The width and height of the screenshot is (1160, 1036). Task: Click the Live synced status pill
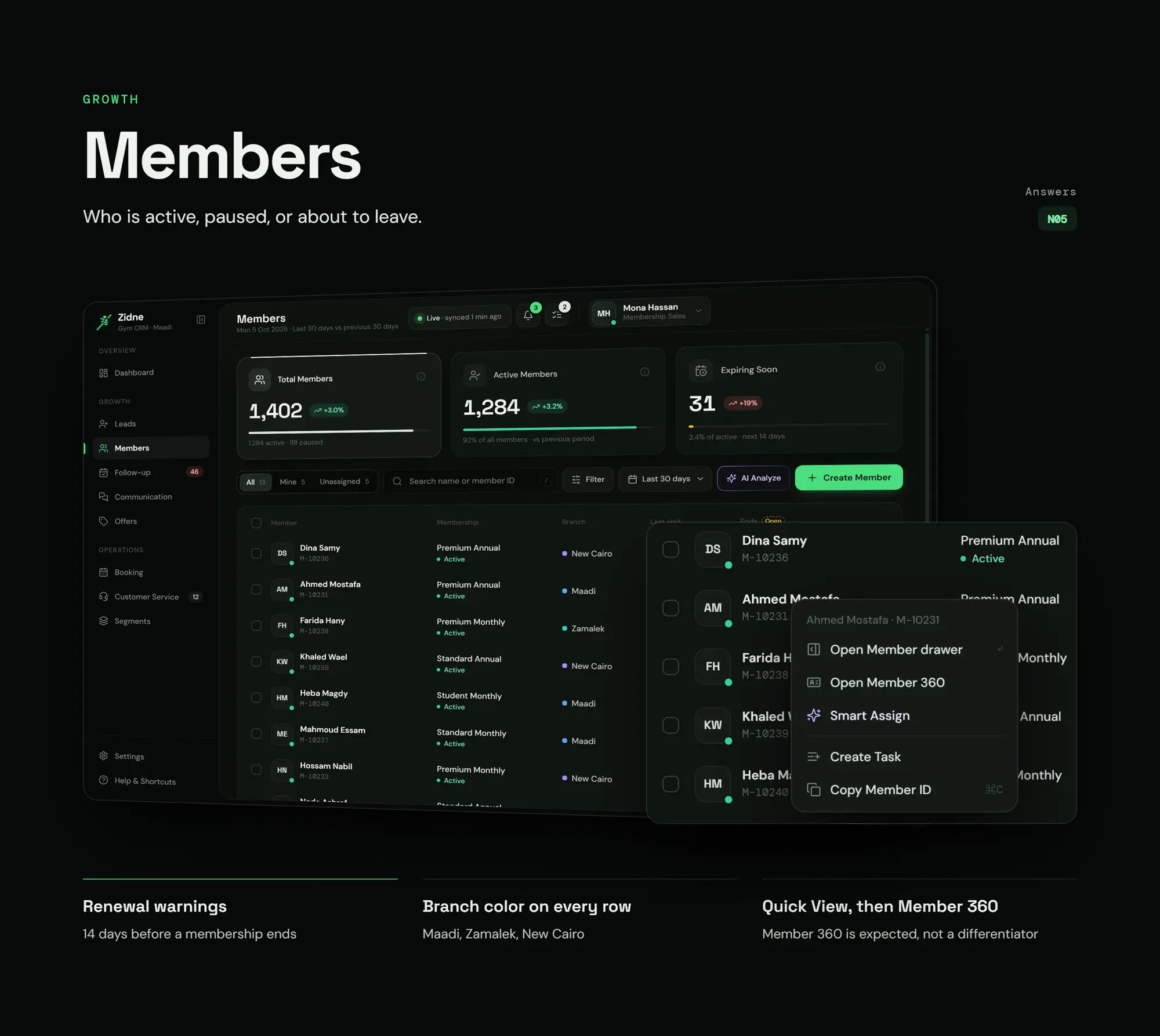(x=459, y=317)
